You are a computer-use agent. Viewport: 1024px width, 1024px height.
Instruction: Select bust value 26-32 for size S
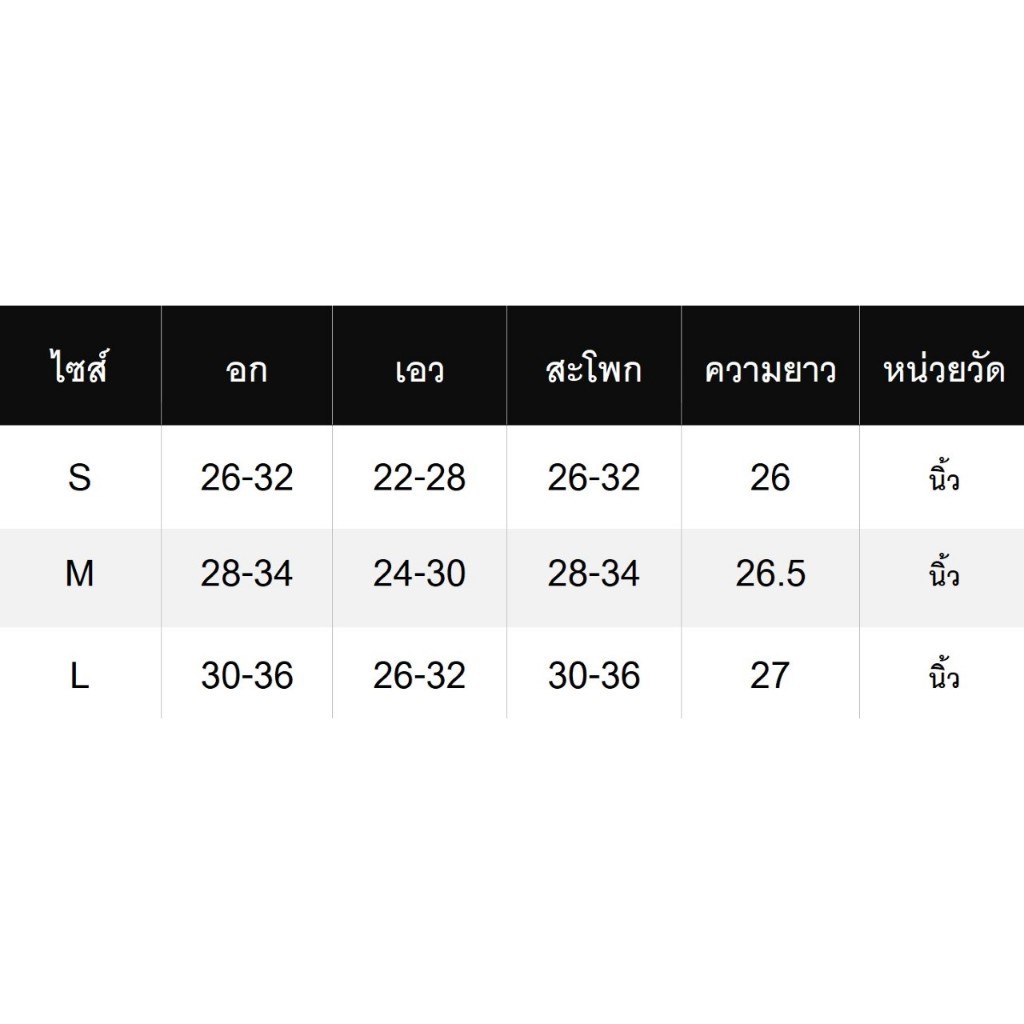click(x=247, y=477)
